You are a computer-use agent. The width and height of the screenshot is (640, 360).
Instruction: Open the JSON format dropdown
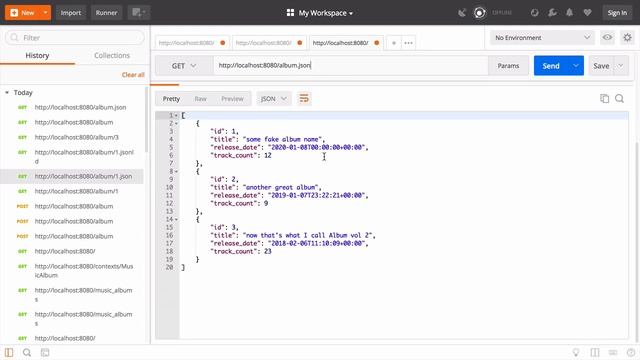click(x=274, y=99)
